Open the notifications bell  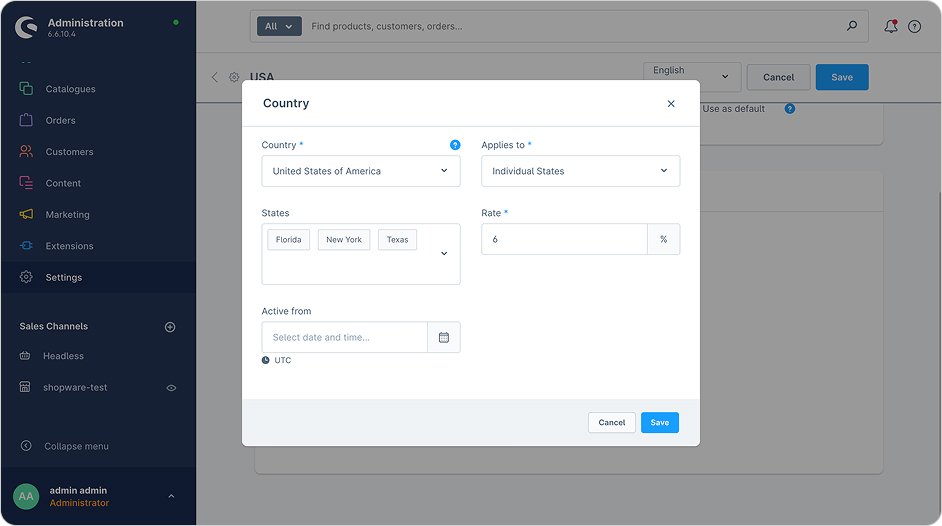890,27
